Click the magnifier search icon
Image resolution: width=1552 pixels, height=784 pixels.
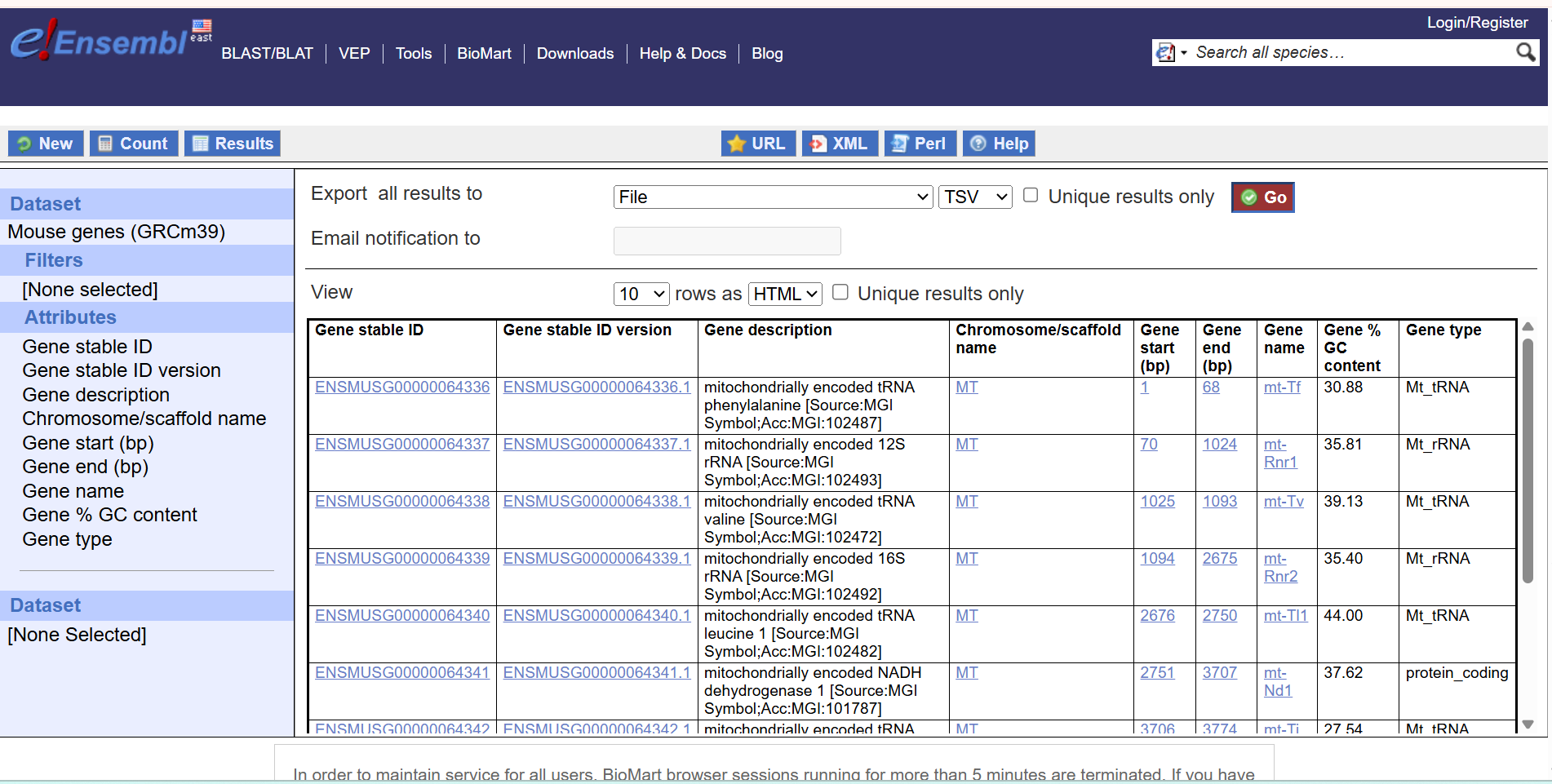point(1524,53)
